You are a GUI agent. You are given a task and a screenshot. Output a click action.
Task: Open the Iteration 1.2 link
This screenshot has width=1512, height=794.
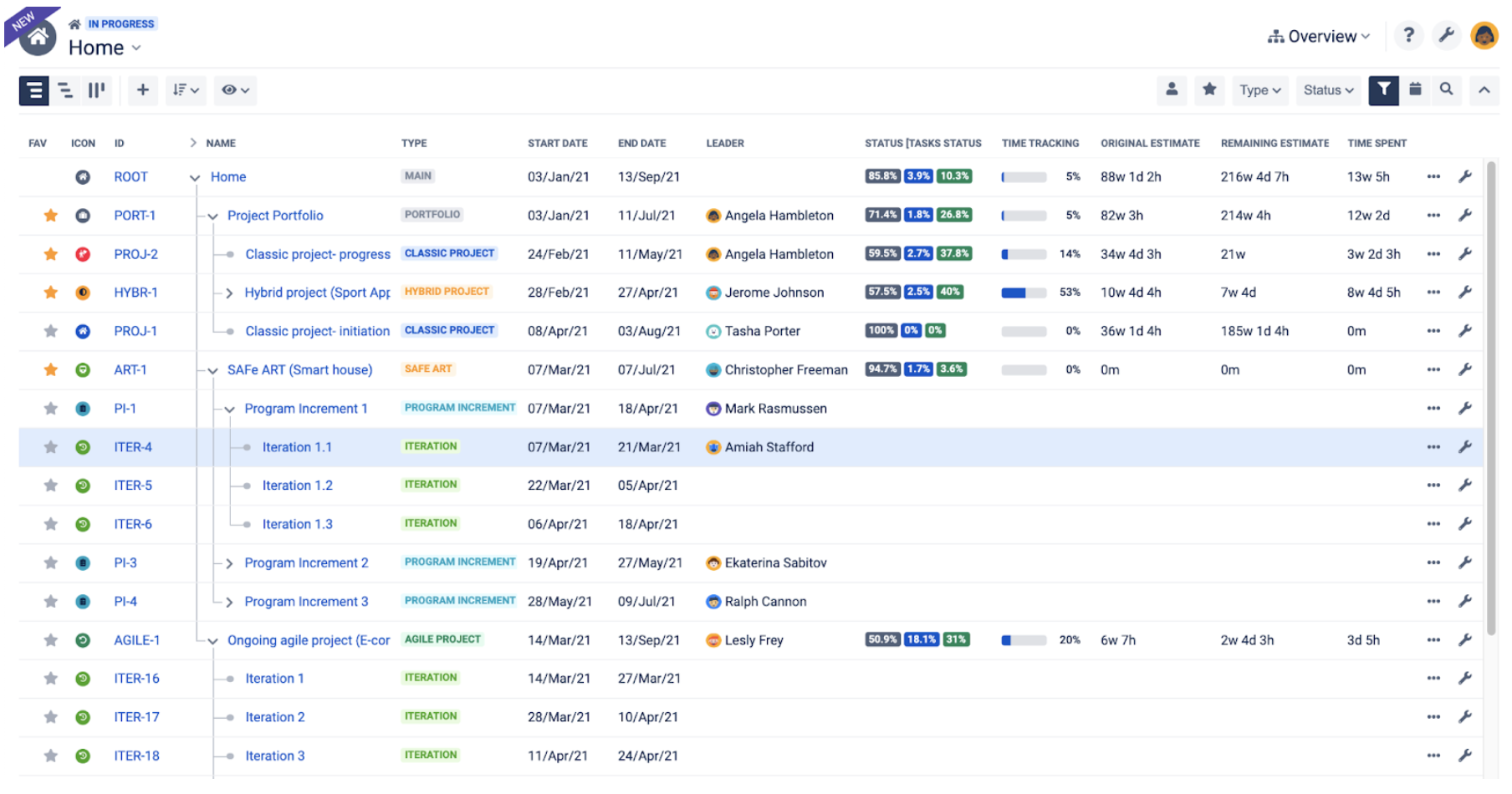point(296,485)
